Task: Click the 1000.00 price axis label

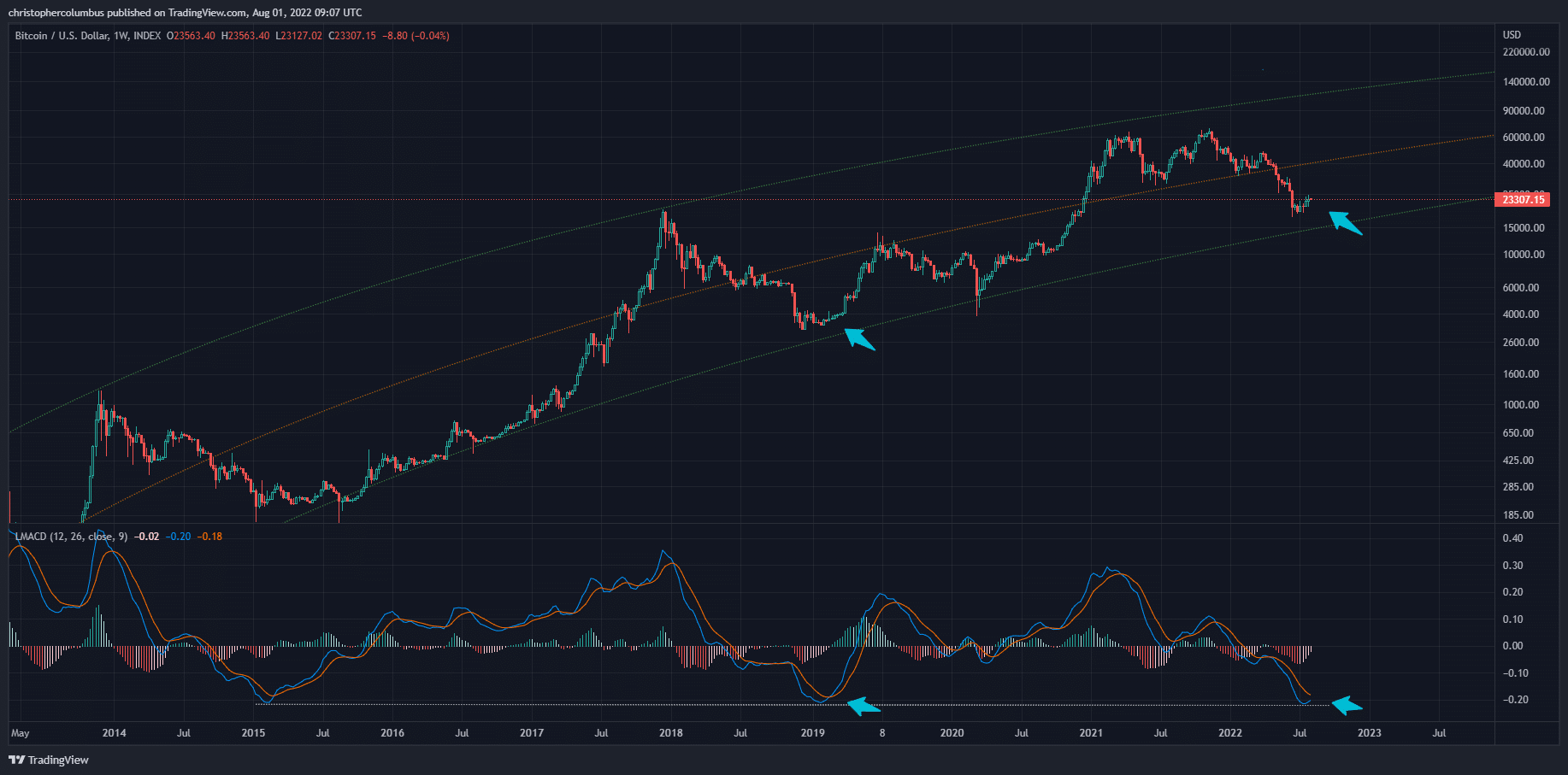Action: [1523, 405]
